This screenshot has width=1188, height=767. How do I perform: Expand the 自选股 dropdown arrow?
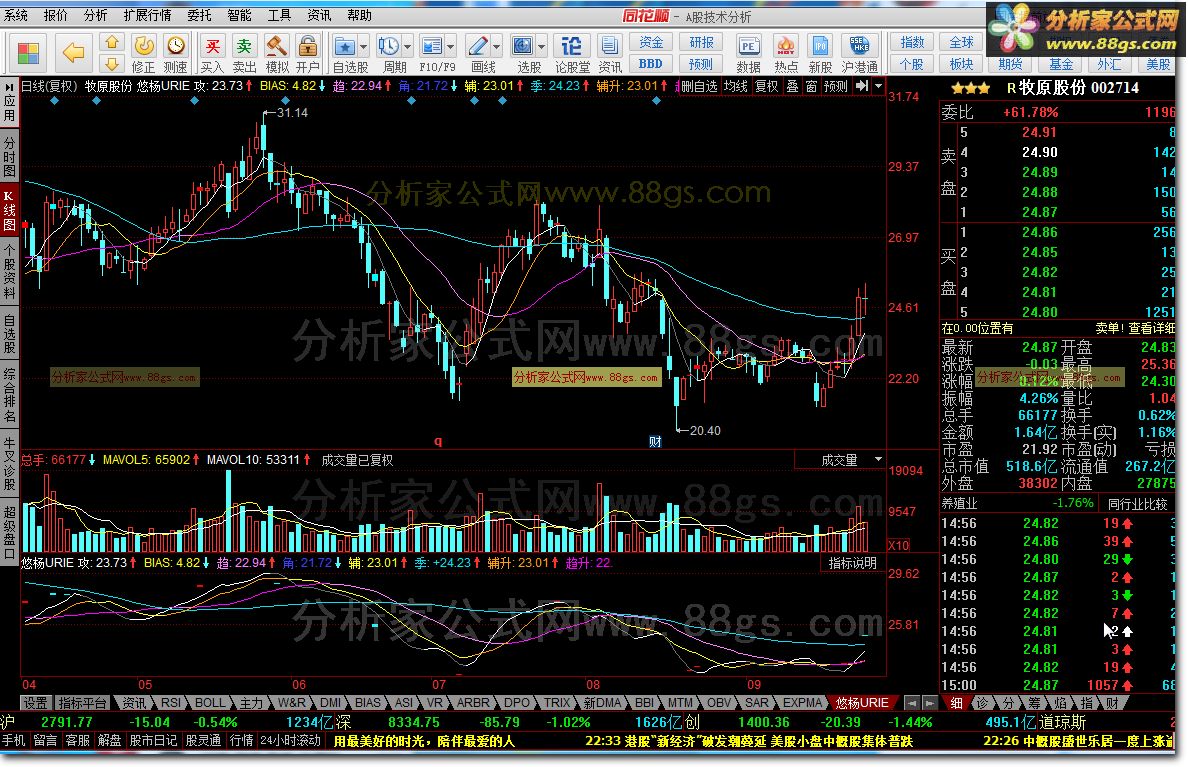coord(364,47)
